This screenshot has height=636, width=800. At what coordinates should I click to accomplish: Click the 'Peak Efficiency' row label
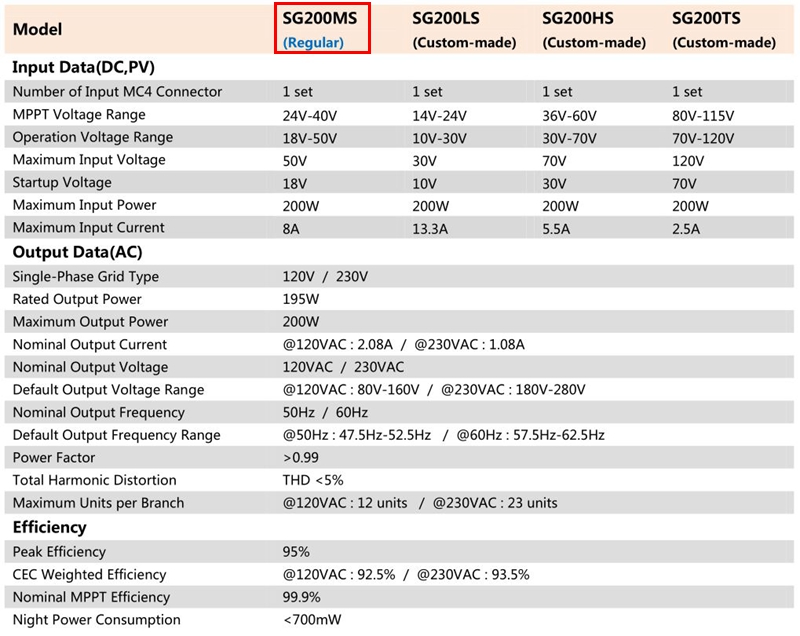click(x=59, y=552)
